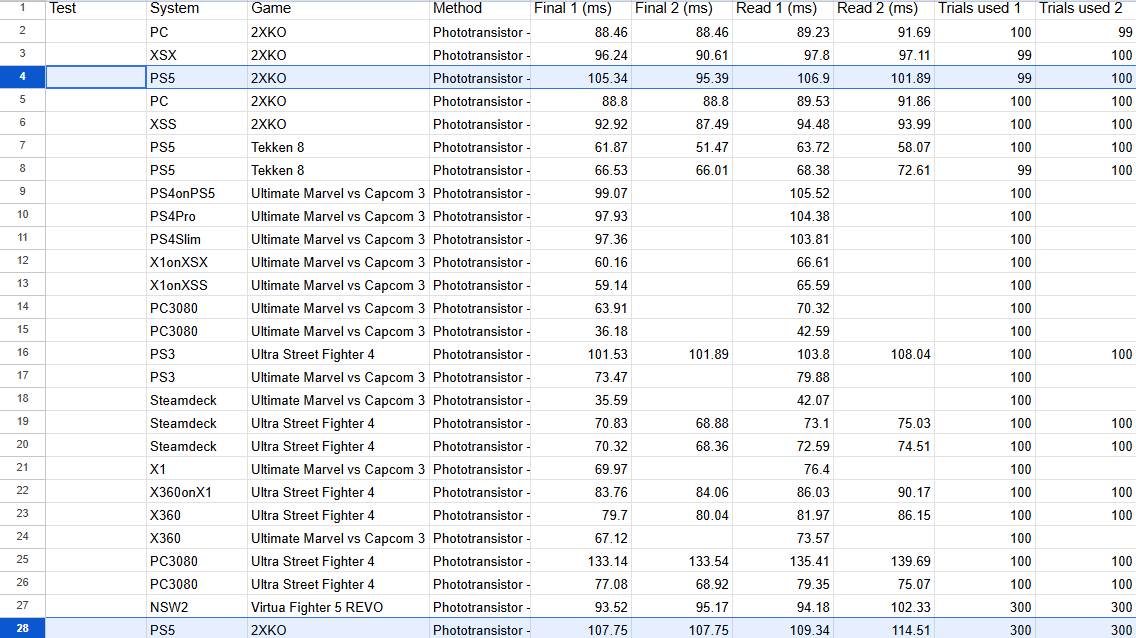Select the cell containing 105.34
Screen dimensions: 1136x638
pyautogui.click(x=580, y=77)
